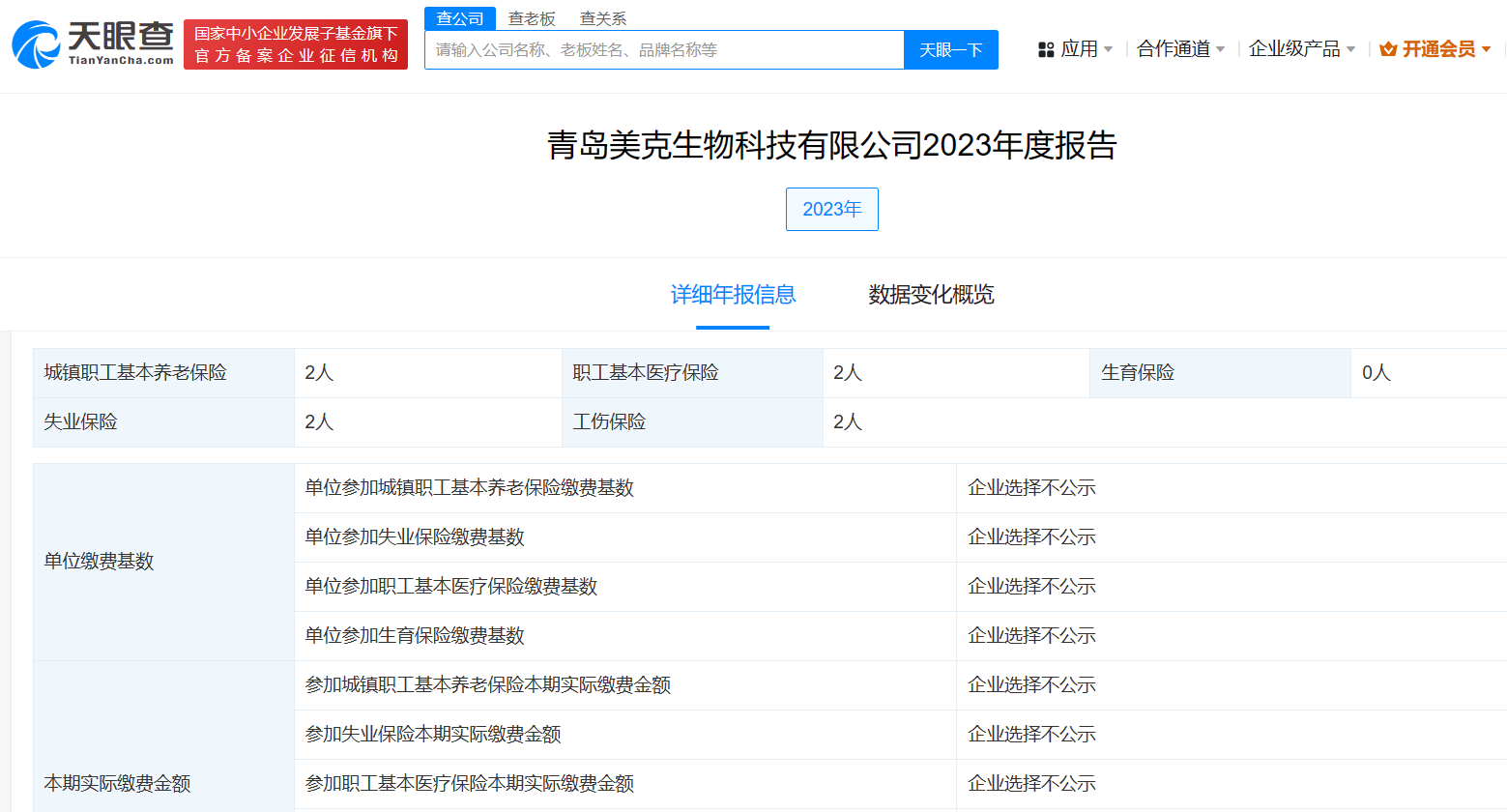Click the crown icon beside 开通会员

(1389, 47)
